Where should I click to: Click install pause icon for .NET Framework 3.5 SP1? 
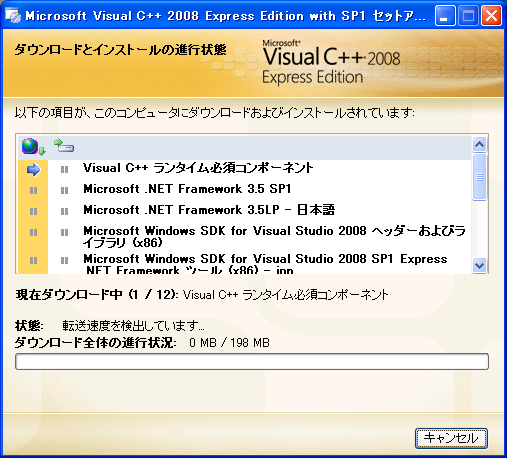pyautogui.click(x=64, y=190)
